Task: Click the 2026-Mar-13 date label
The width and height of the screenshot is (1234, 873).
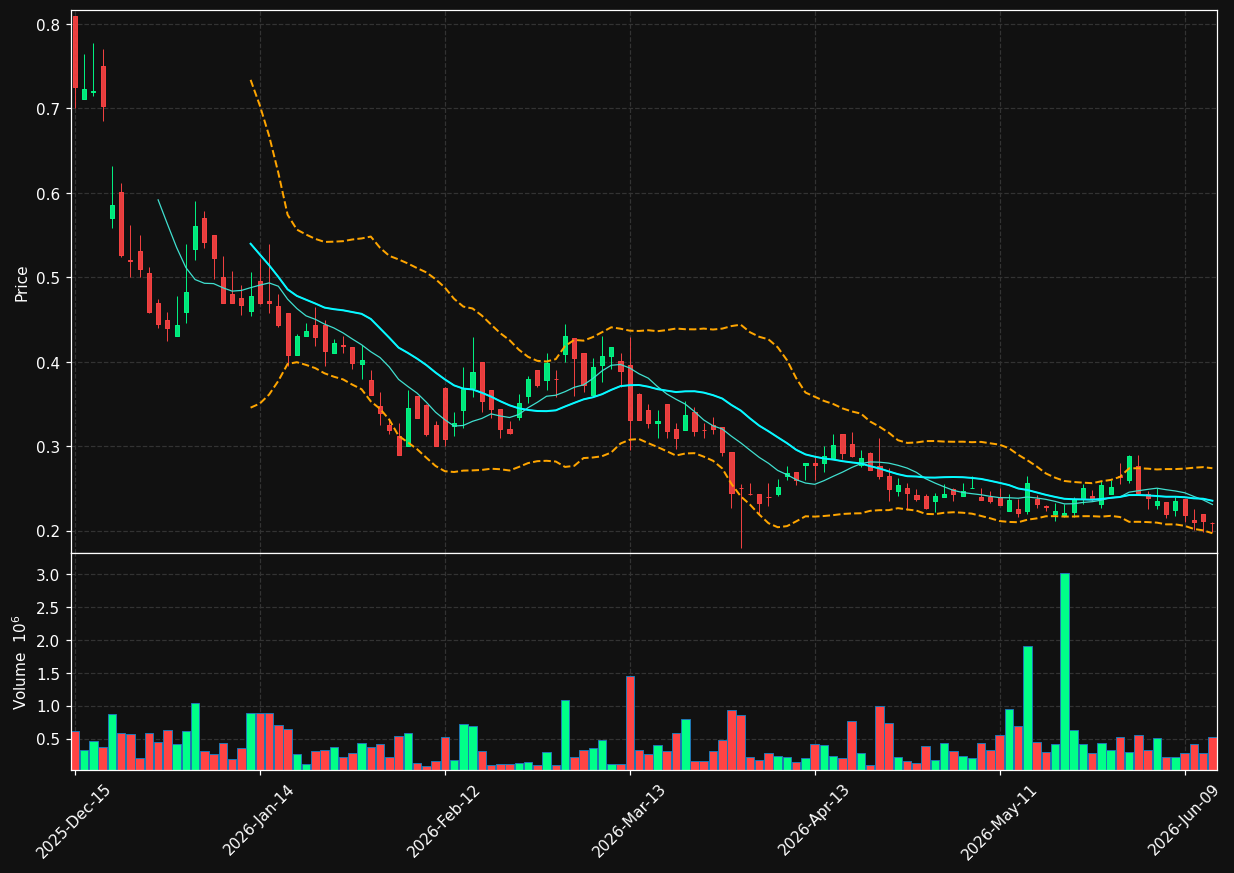Action: coord(629,820)
